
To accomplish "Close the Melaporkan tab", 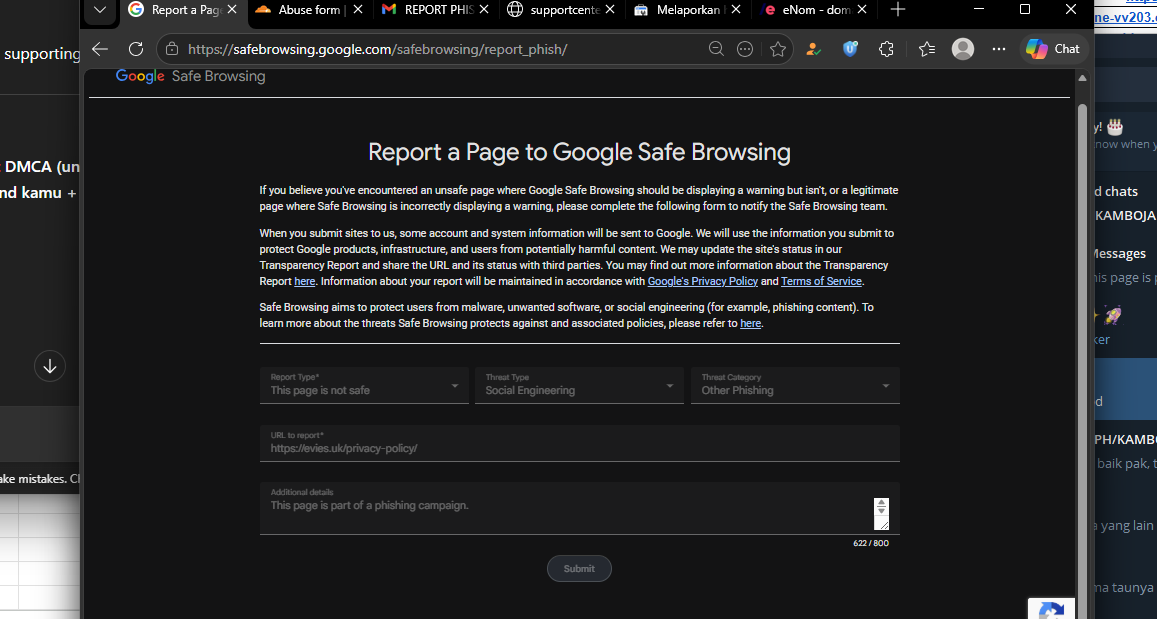I will coord(736,10).
